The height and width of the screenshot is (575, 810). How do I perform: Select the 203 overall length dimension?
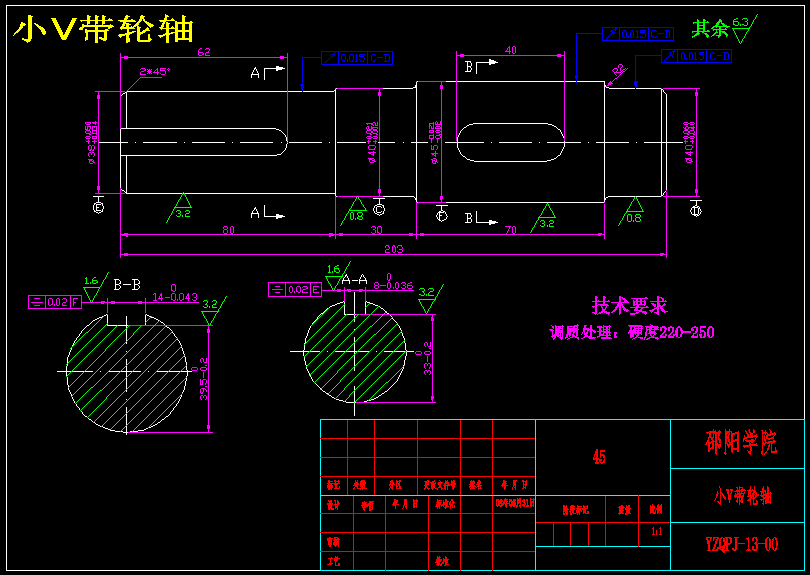(394, 249)
